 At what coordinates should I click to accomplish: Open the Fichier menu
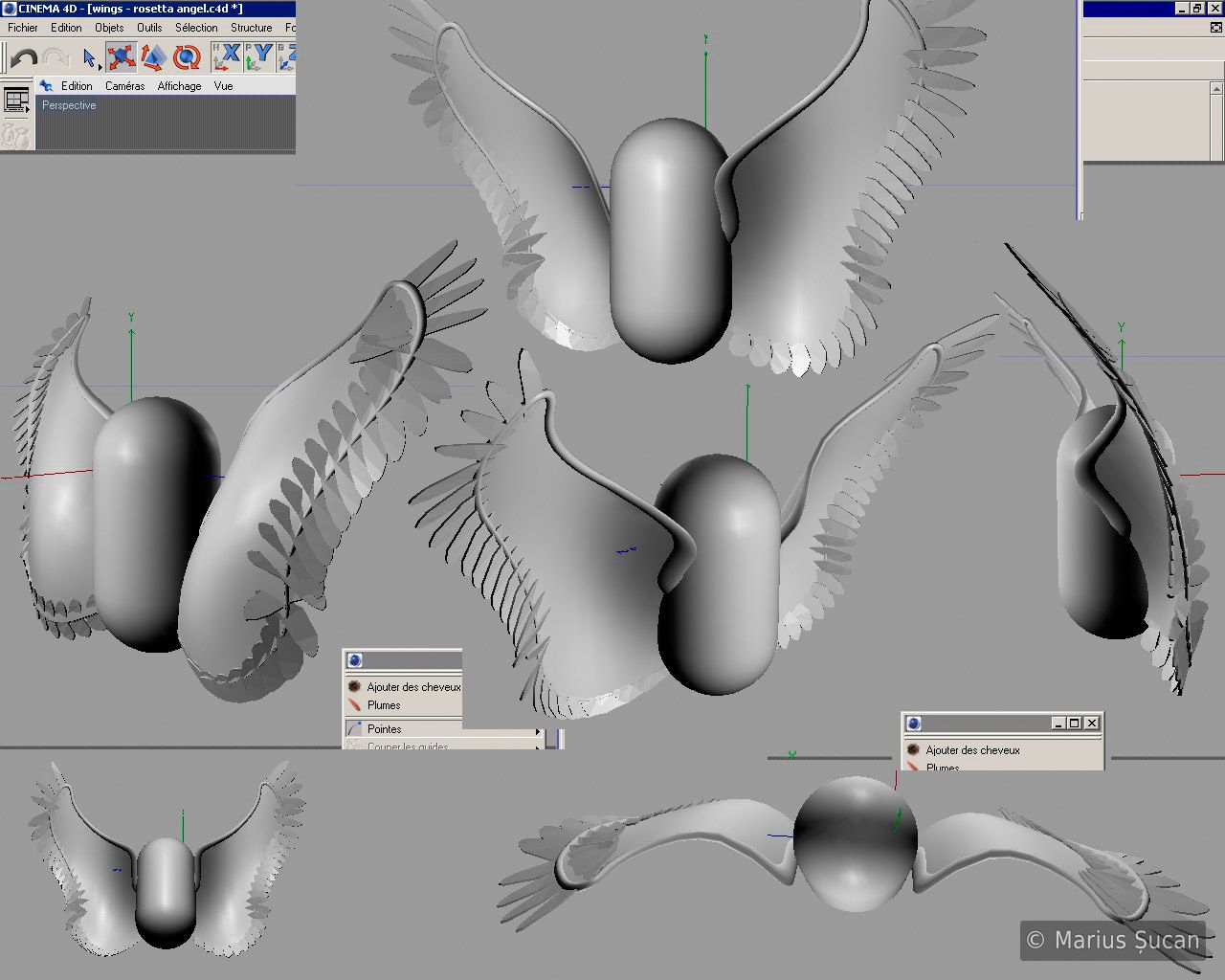[23, 28]
